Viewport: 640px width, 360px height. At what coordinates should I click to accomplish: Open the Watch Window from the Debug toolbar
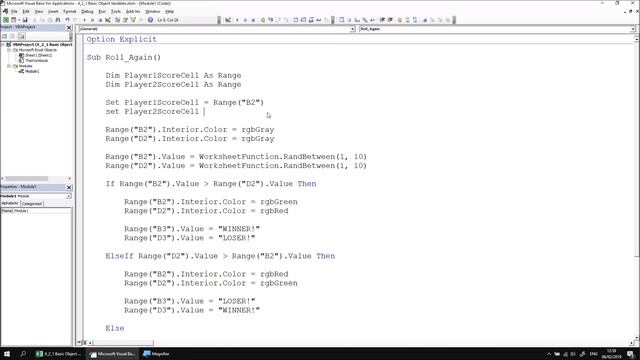click(311, 20)
